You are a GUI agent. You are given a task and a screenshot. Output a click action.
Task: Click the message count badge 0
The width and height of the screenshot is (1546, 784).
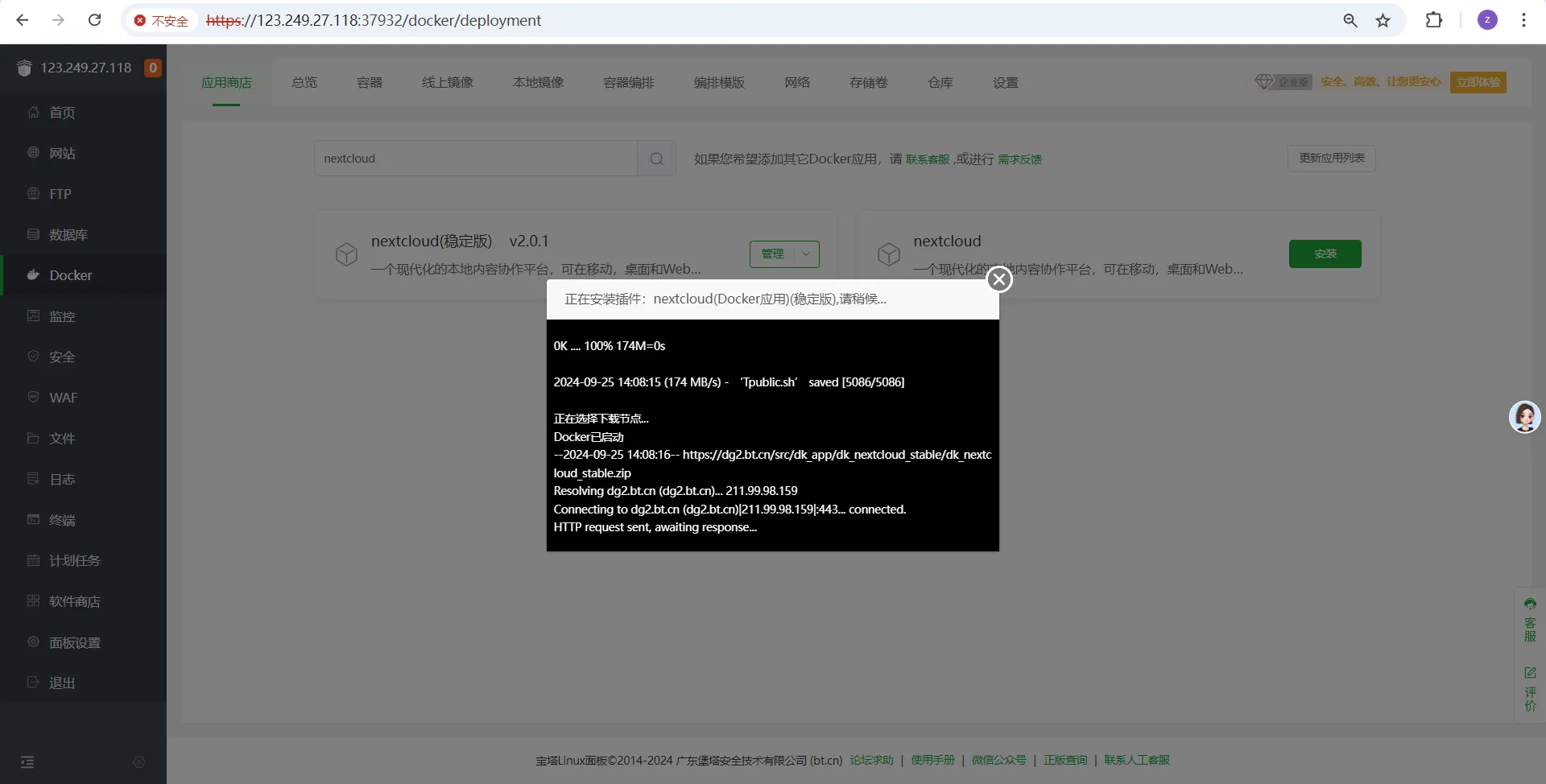153,68
